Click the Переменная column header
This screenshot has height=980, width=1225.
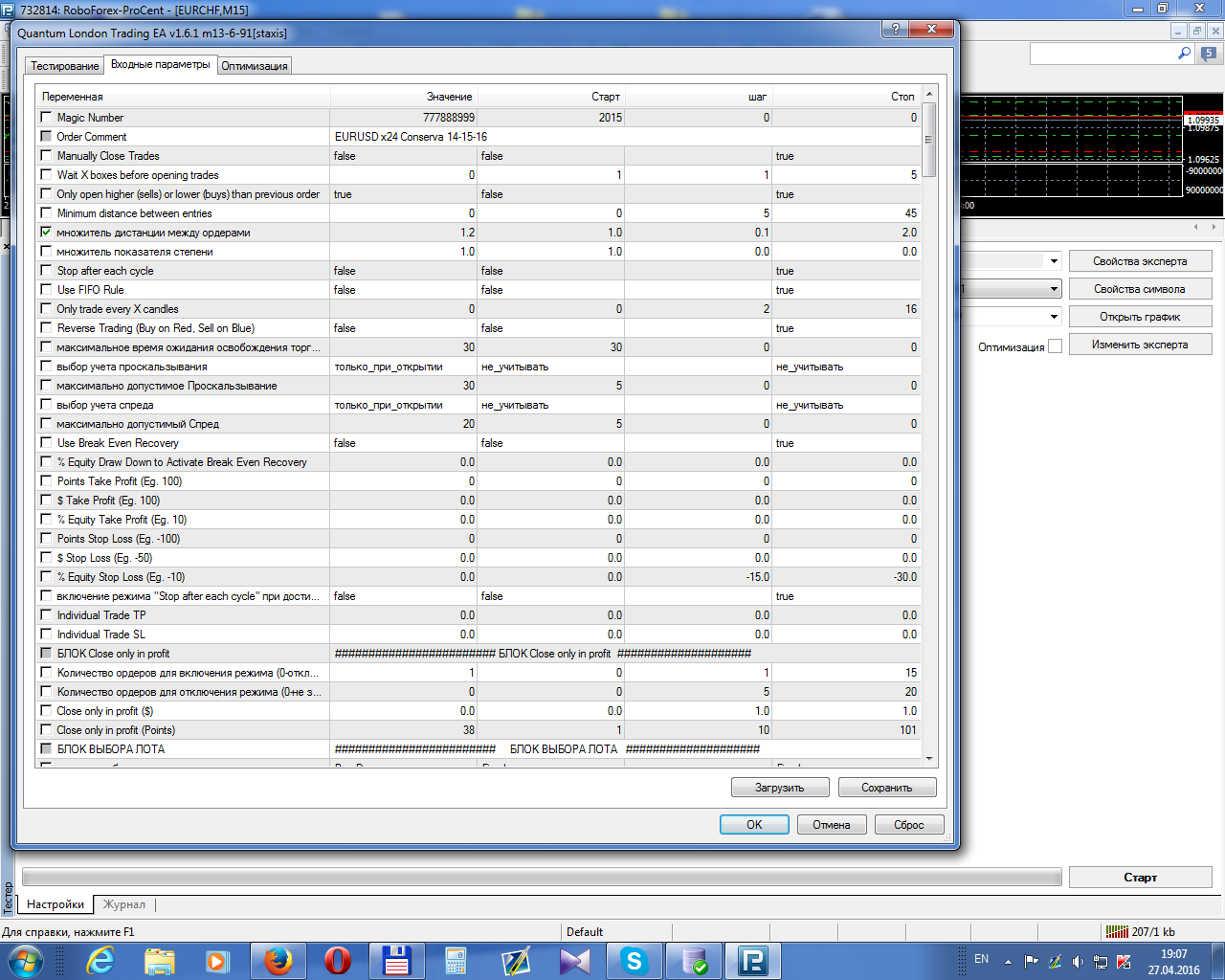click(x=183, y=97)
